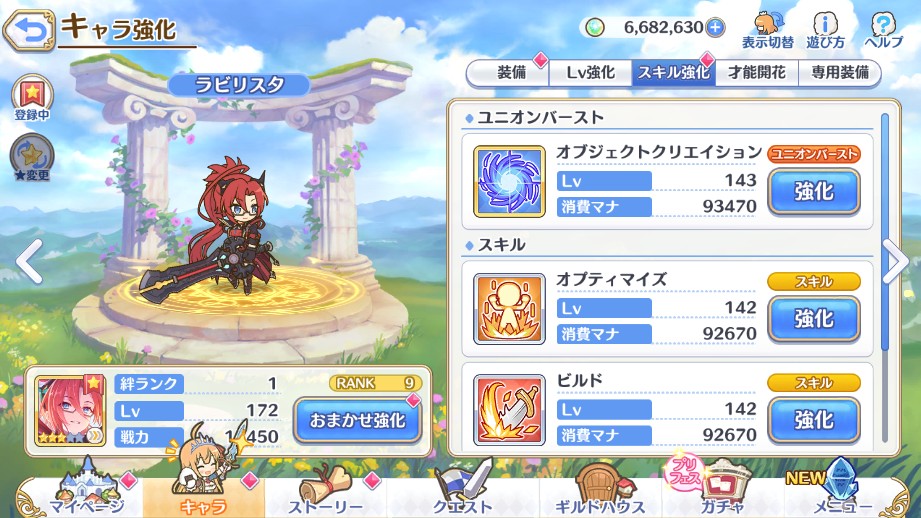Image resolution: width=921 pixels, height=518 pixels.
Task: Go to the previous character arrow
Action: click(x=29, y=261)
